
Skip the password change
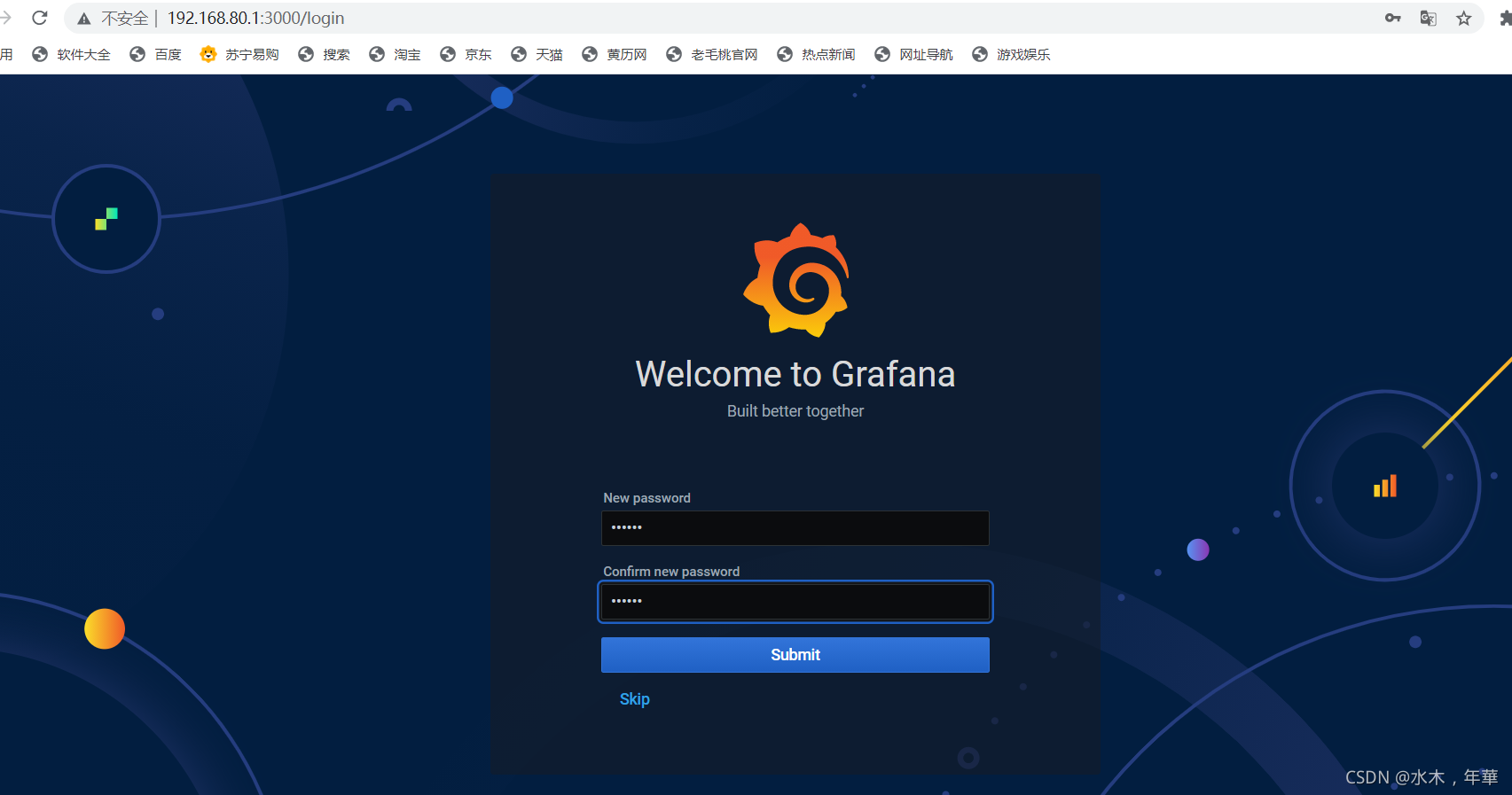pyautogui.click(x=635, y=699)
